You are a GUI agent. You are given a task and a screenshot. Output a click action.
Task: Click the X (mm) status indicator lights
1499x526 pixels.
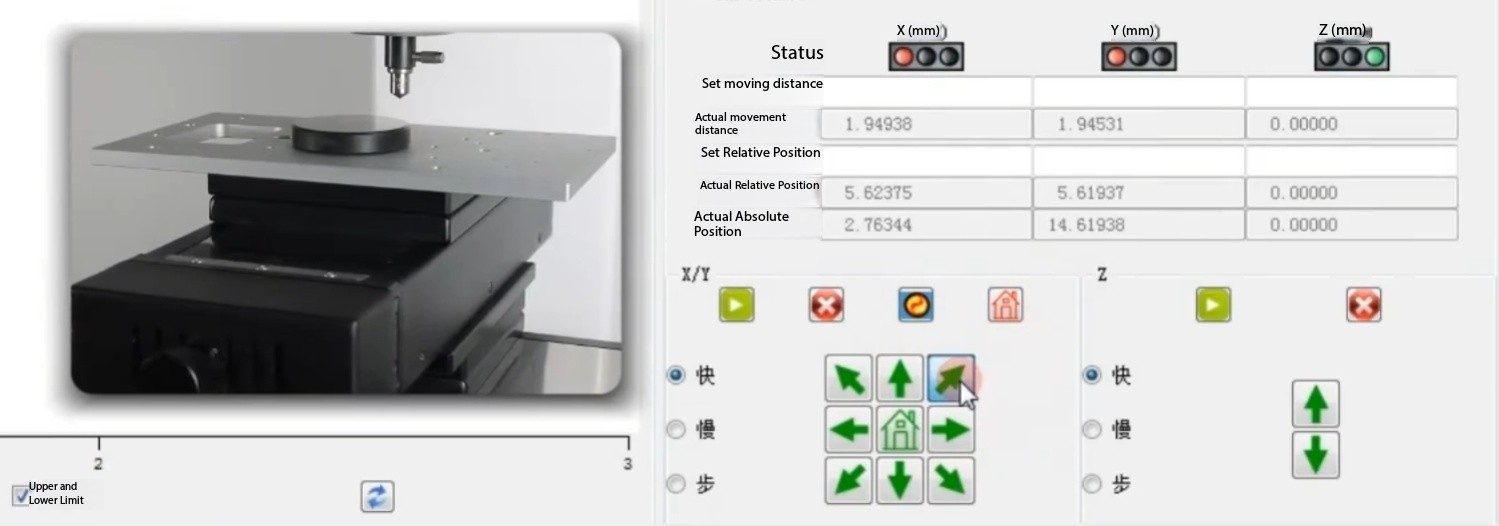click(x=926, y=56)
